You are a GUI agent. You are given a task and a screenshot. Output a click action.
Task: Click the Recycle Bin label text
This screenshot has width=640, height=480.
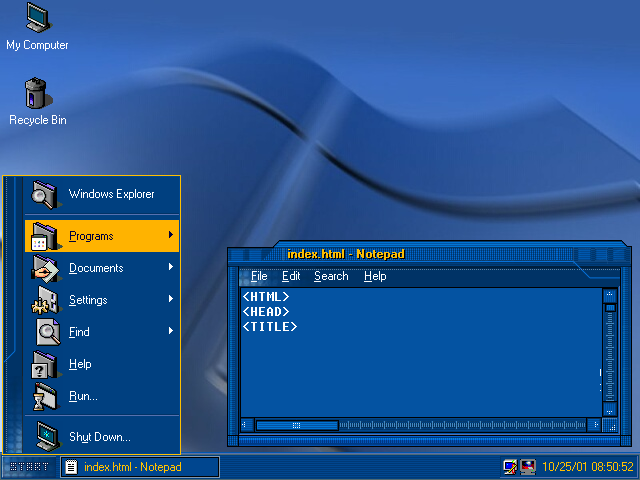pyautogui.click(x=38, y=120)
